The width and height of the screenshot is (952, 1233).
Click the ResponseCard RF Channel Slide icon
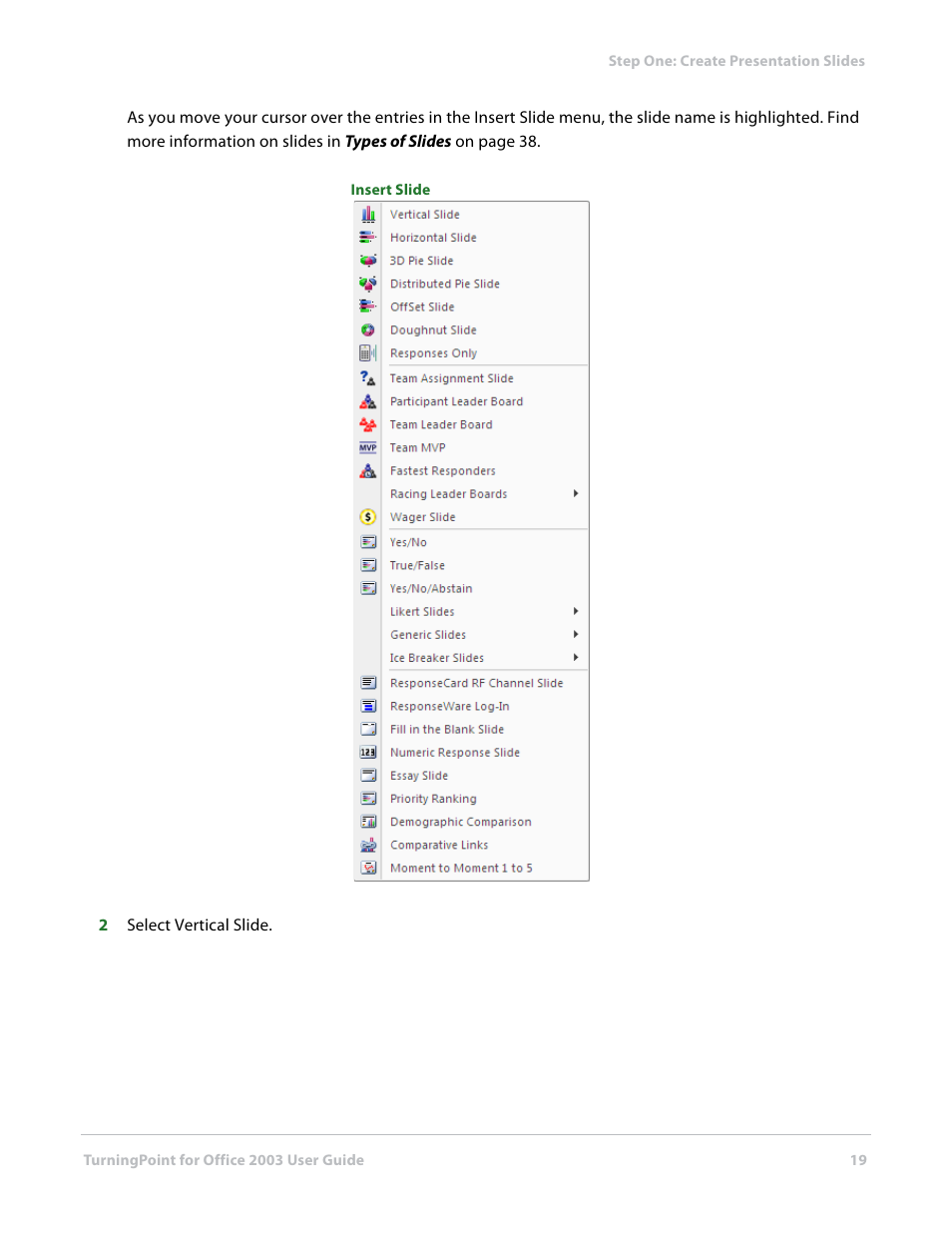pos(368,683)
